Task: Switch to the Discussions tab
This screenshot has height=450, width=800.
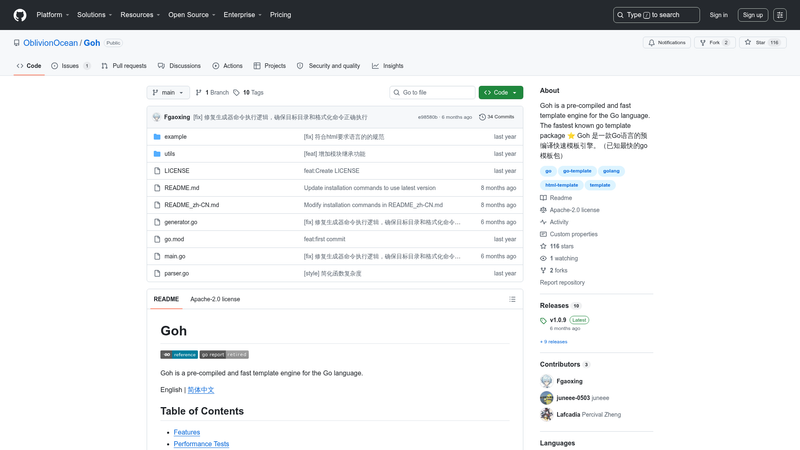Action: click(x=179, y=66)
